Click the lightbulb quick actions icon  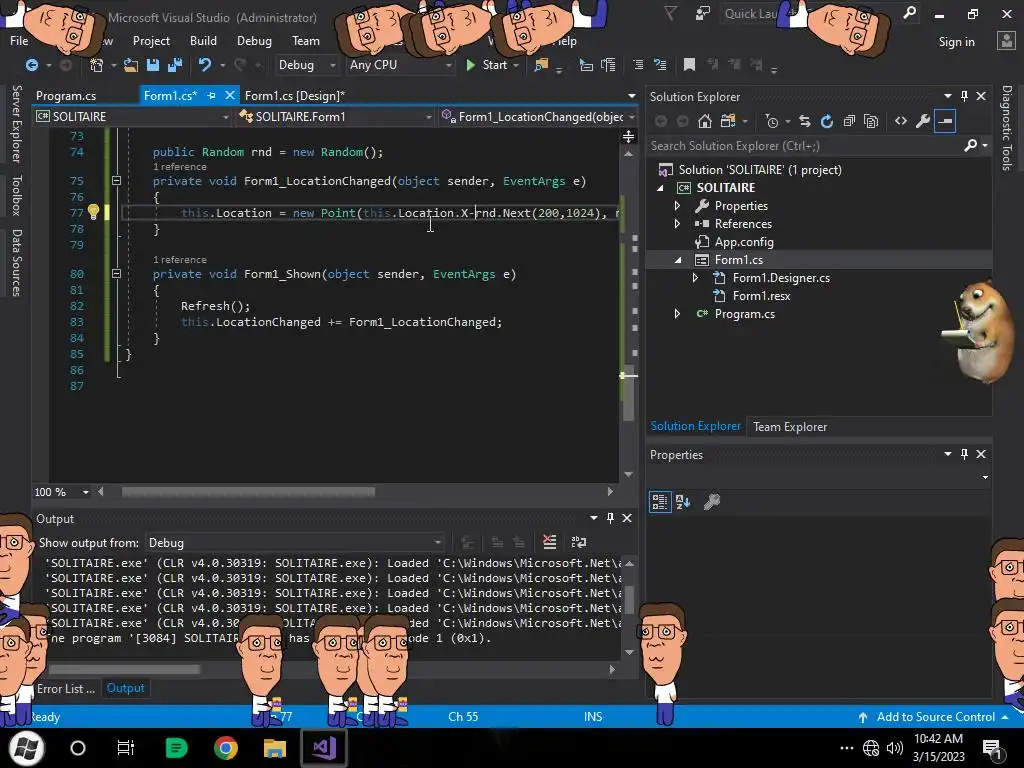point(93,212)
